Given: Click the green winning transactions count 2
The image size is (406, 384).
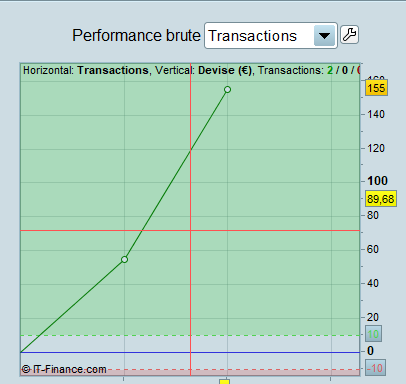Looking at the screenshot, I should (330, 70).
